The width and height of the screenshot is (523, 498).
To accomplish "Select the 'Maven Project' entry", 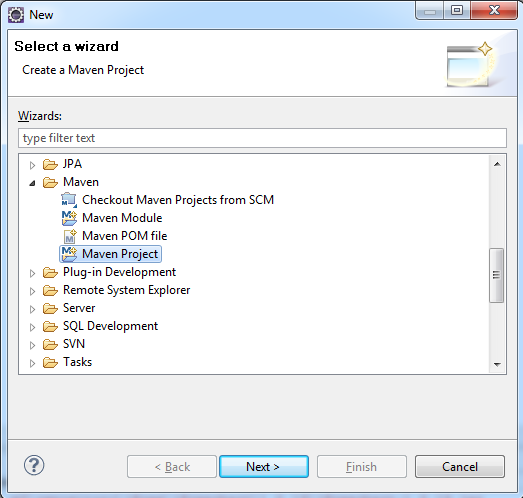I will [120, 254].
